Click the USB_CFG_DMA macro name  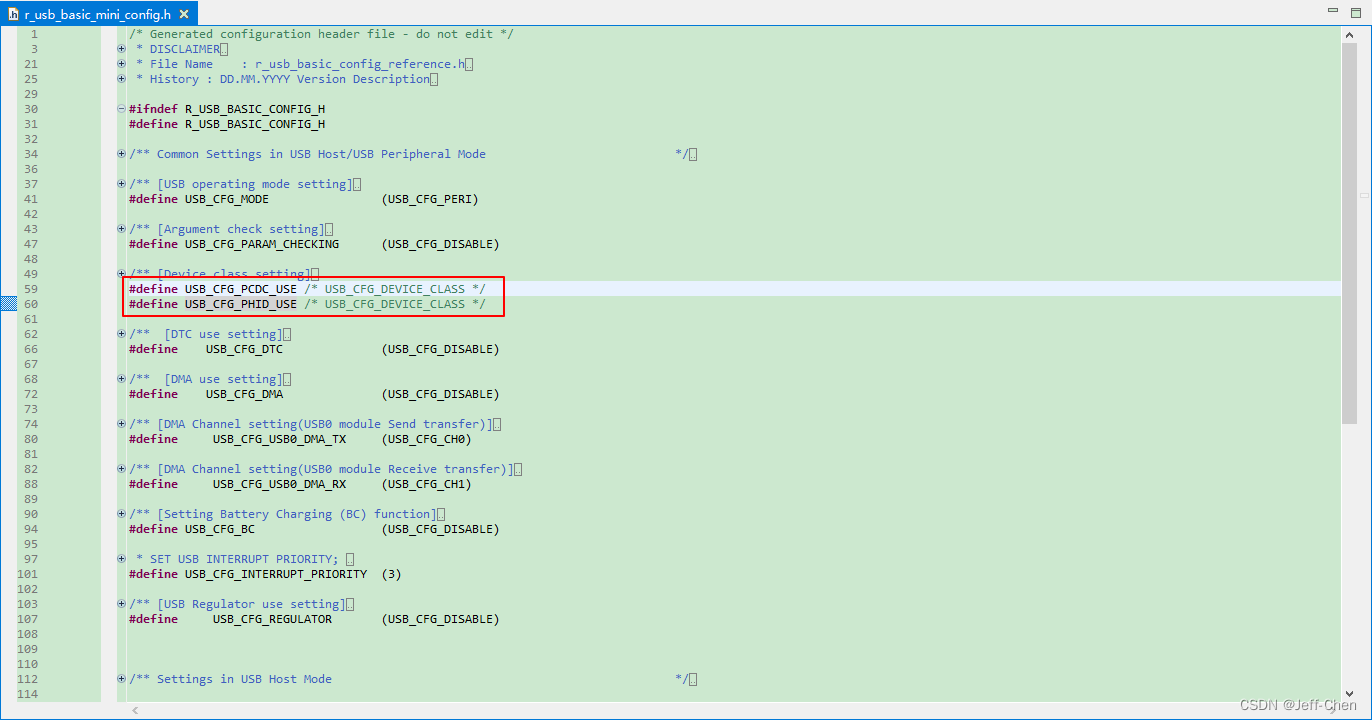[244, 394]
